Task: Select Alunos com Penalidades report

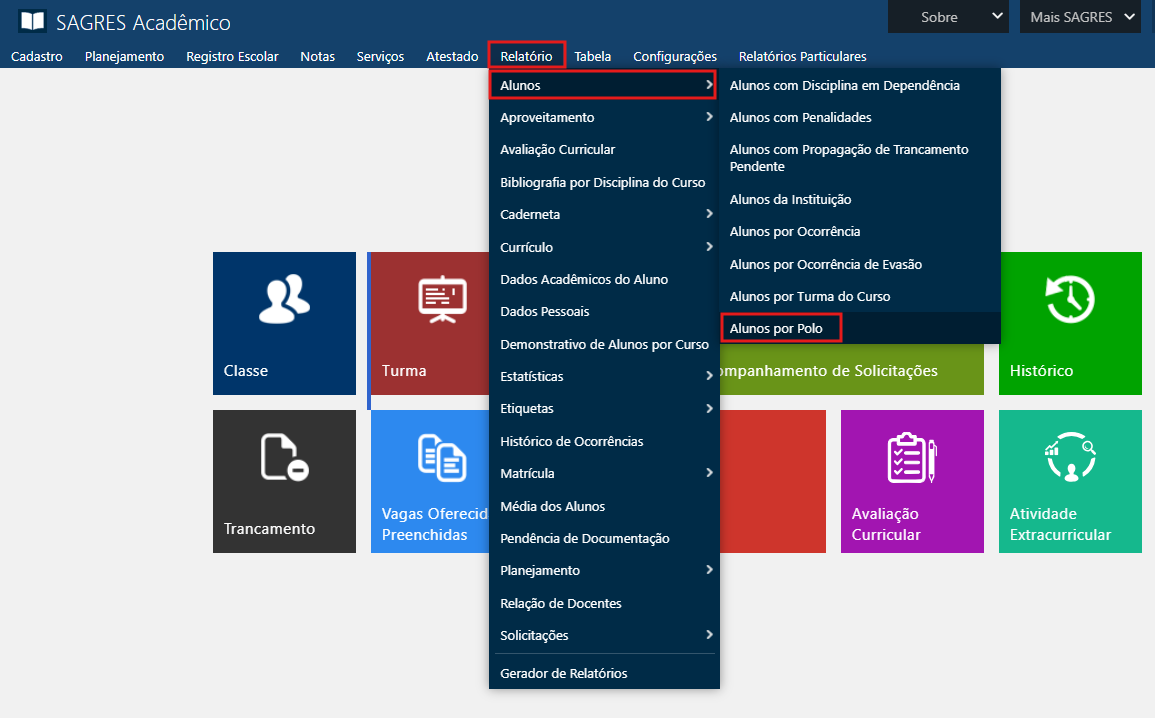Action: tap(800, 117)
